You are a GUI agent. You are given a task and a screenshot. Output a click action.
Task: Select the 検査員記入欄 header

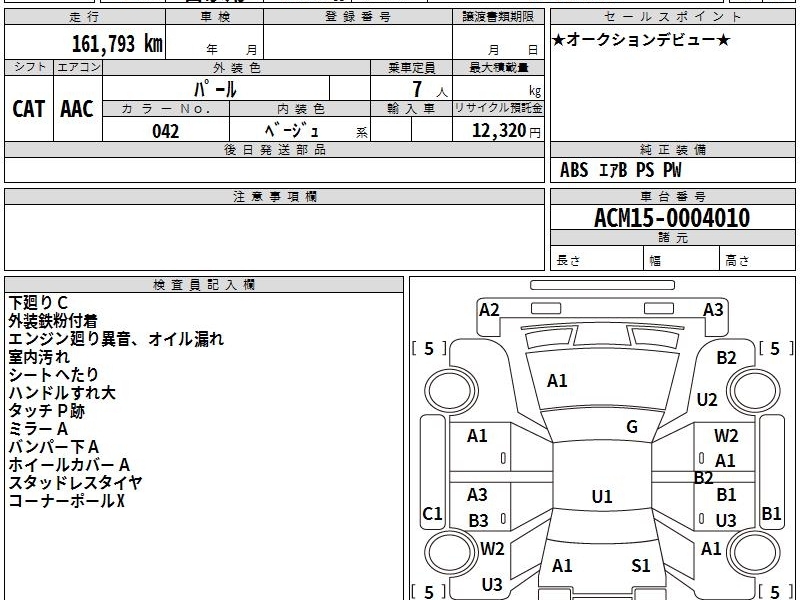coord(204,285)
